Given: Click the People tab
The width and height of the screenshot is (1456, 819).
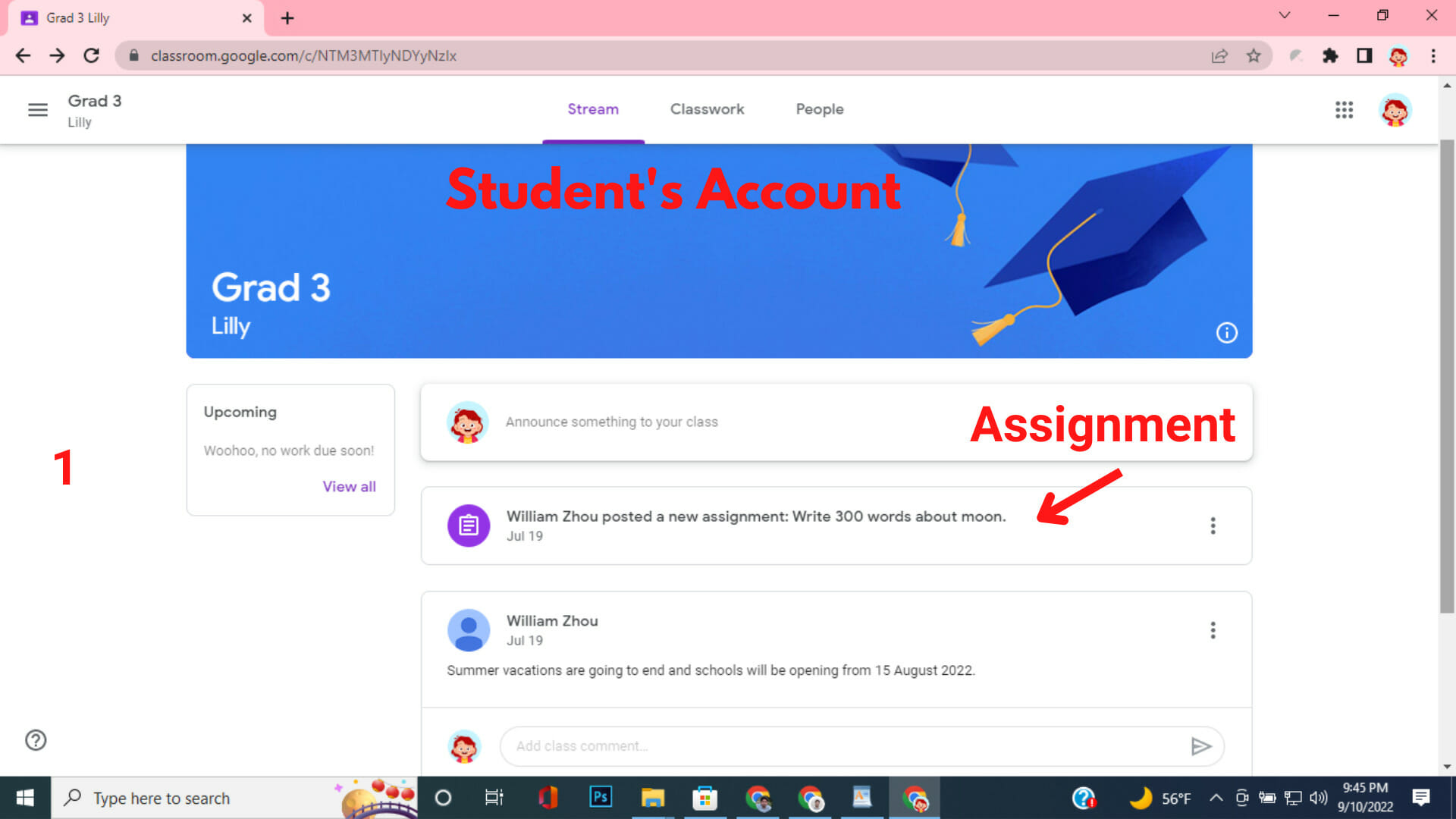Looking at the screenshot, I should (818, 109).
